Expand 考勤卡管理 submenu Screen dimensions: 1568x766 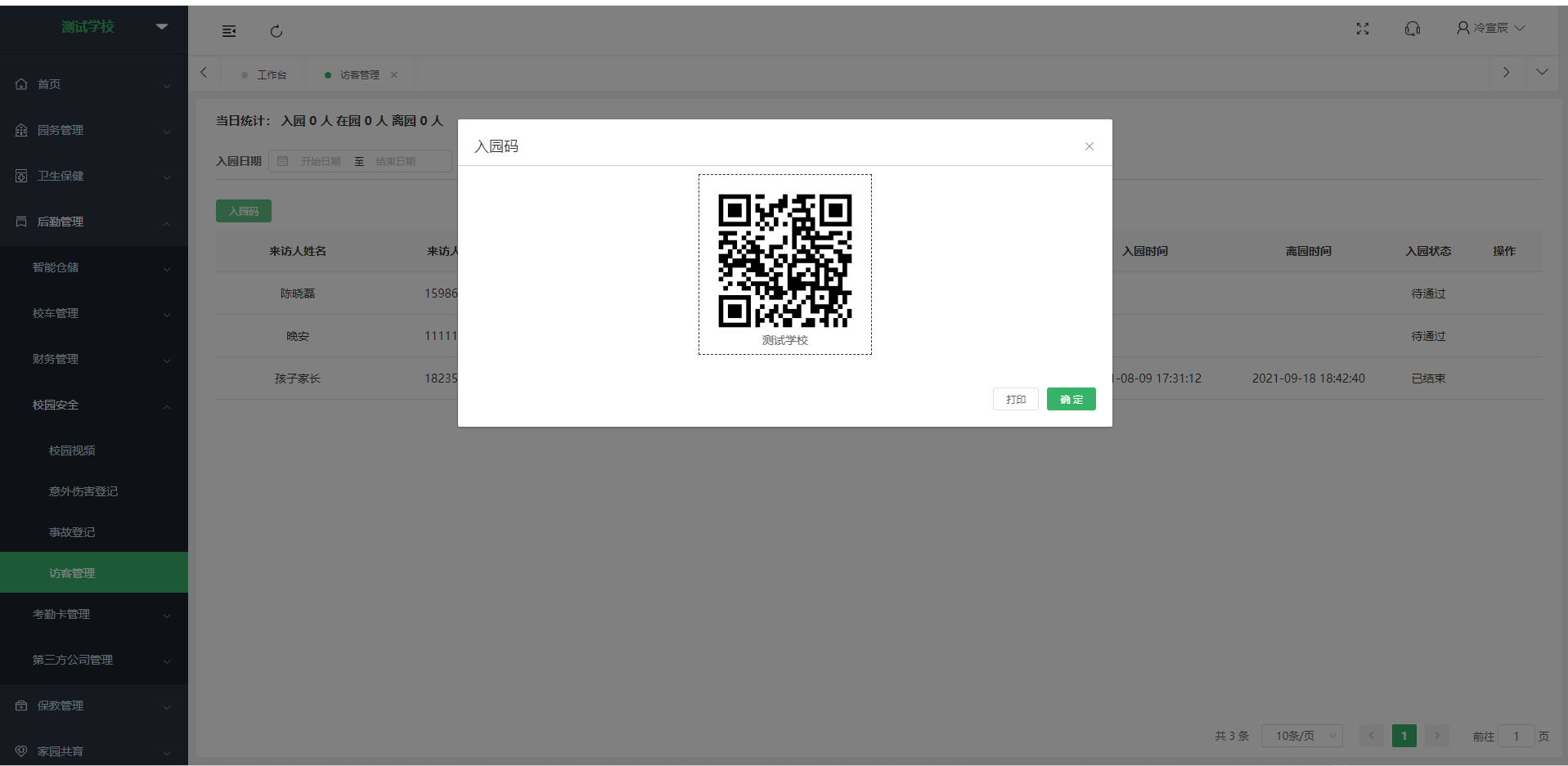(x=94, y=614)
